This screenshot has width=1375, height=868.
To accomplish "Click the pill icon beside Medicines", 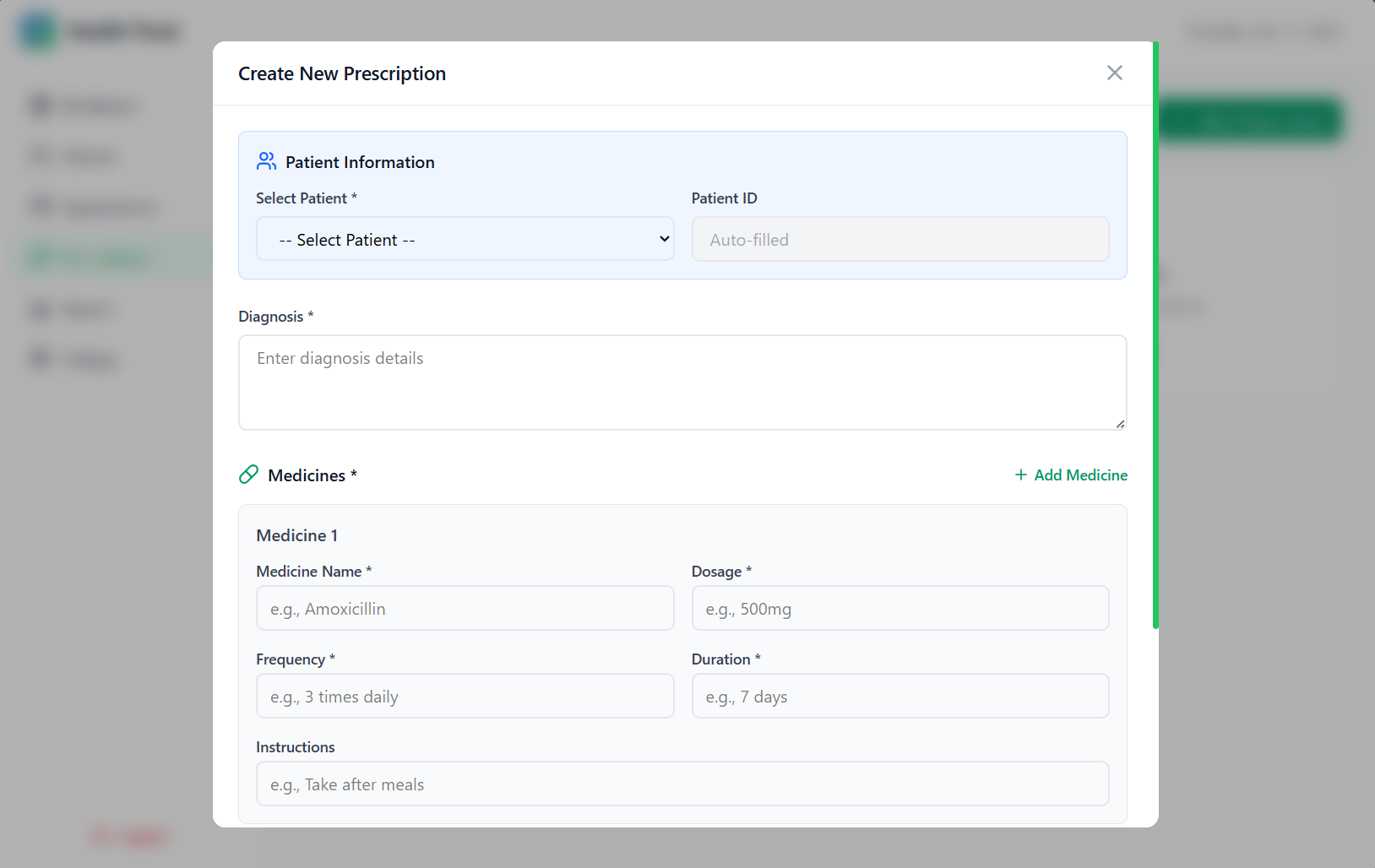I will [248, 475].
